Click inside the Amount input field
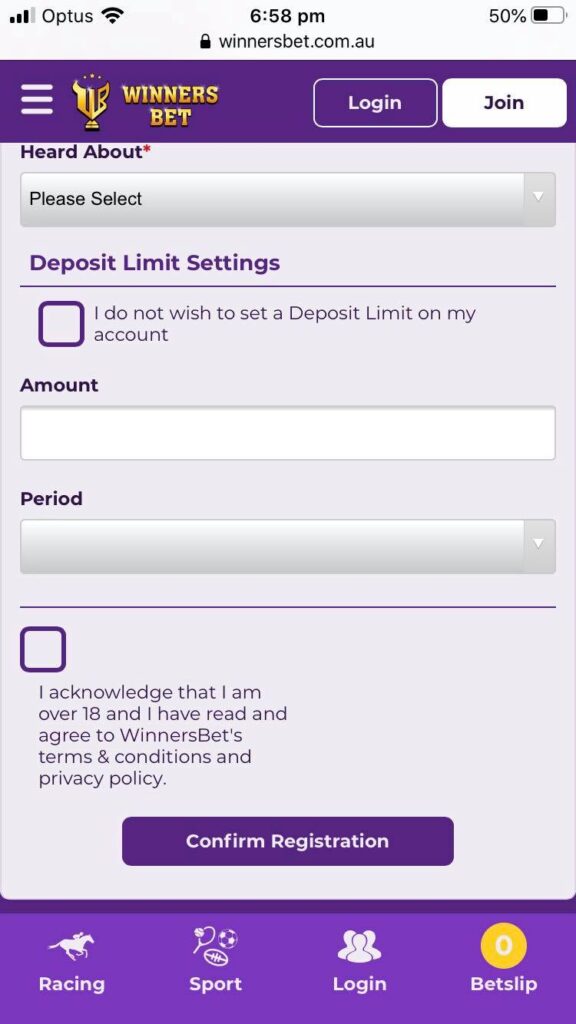This screenshot has width=576, height=1024. 288,432
